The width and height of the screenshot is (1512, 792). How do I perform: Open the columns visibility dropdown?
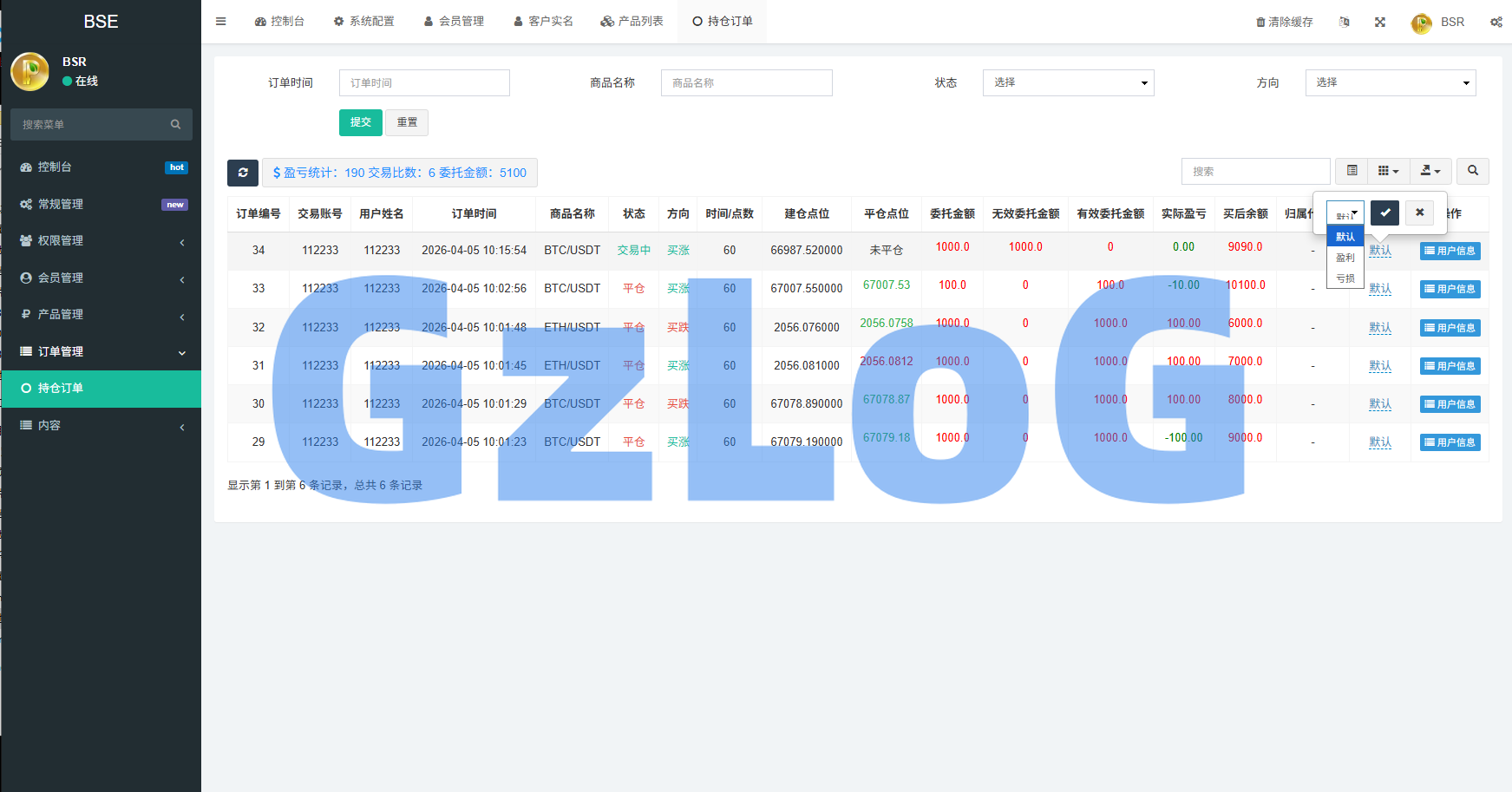coord(1388,171)
